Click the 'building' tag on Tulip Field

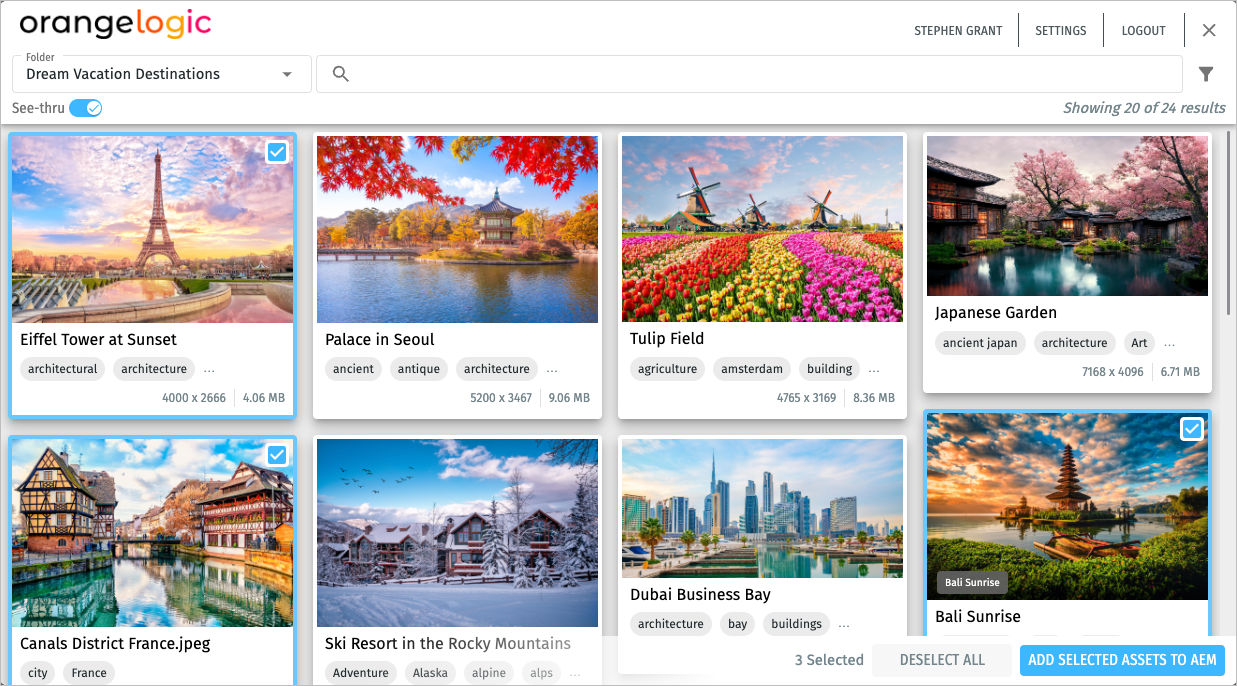click(x=830, y=369)
